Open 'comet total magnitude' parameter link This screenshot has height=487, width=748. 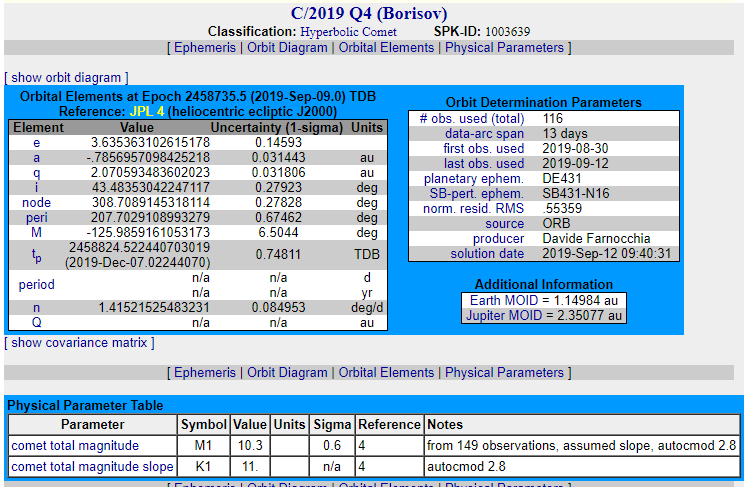coord(75,446)
